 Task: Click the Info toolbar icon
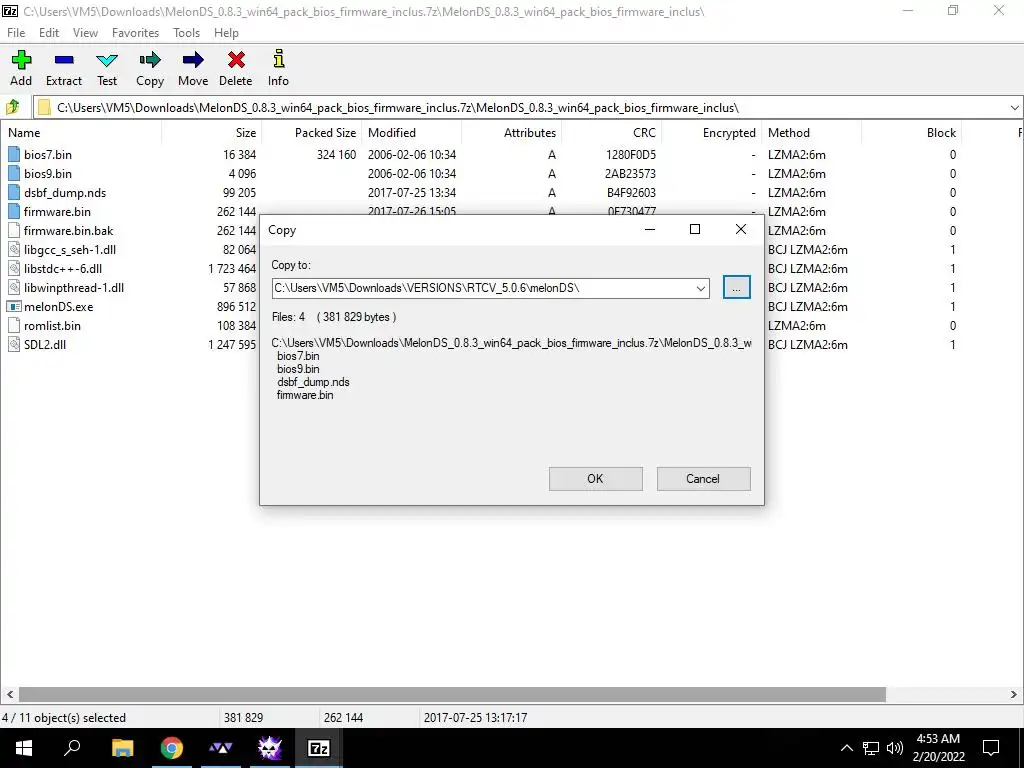click(x=278, y=59)
